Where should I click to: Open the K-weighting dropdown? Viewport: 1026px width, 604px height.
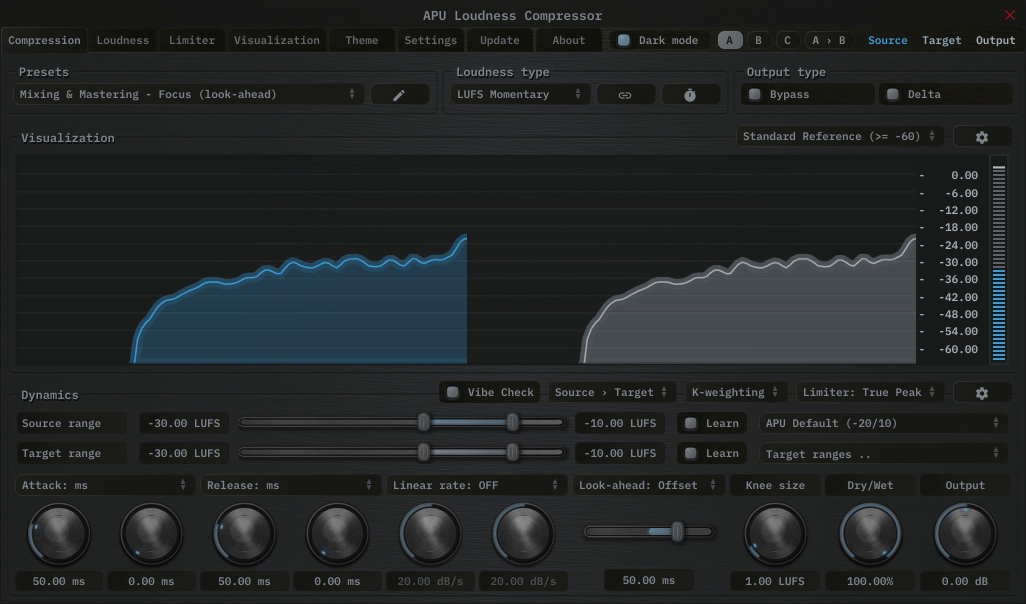[x=735, y=393]
